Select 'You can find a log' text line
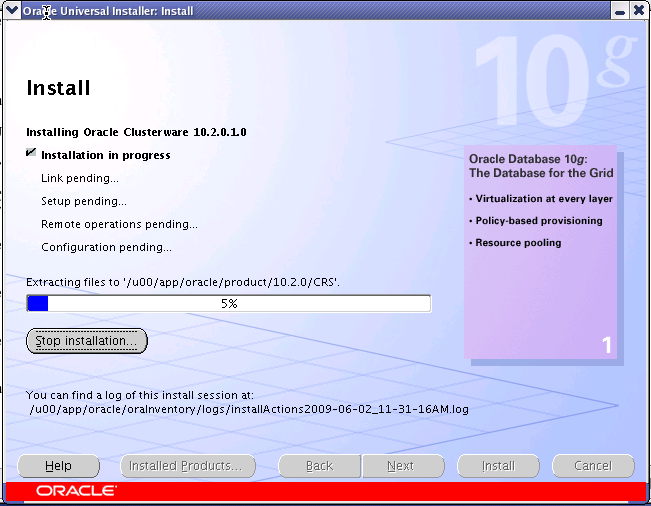651x506 pixels. tap(140, 395)
